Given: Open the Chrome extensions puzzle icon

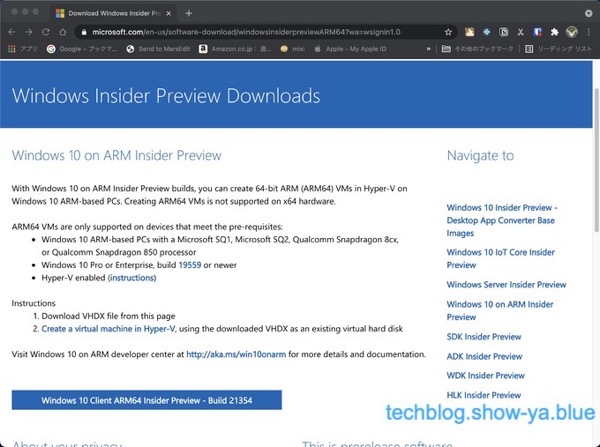Looking at the screenshot, I should click(x=554, y=31).
